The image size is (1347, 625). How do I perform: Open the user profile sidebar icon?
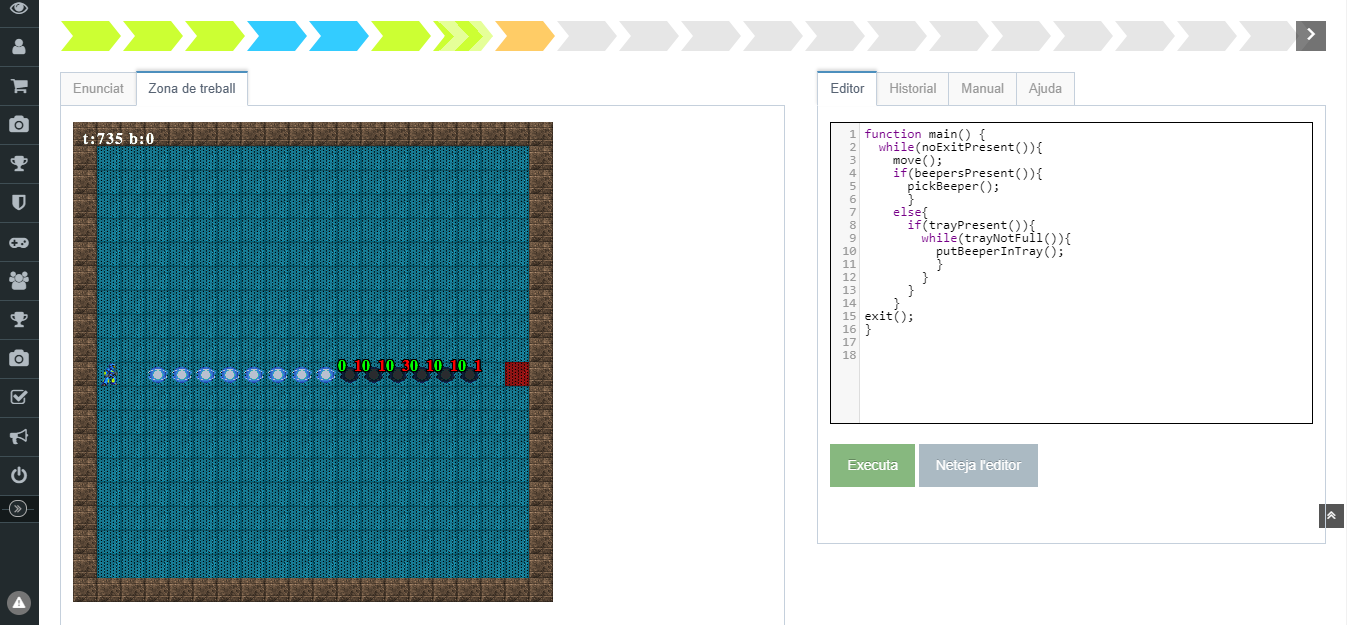tap(18, 46)
